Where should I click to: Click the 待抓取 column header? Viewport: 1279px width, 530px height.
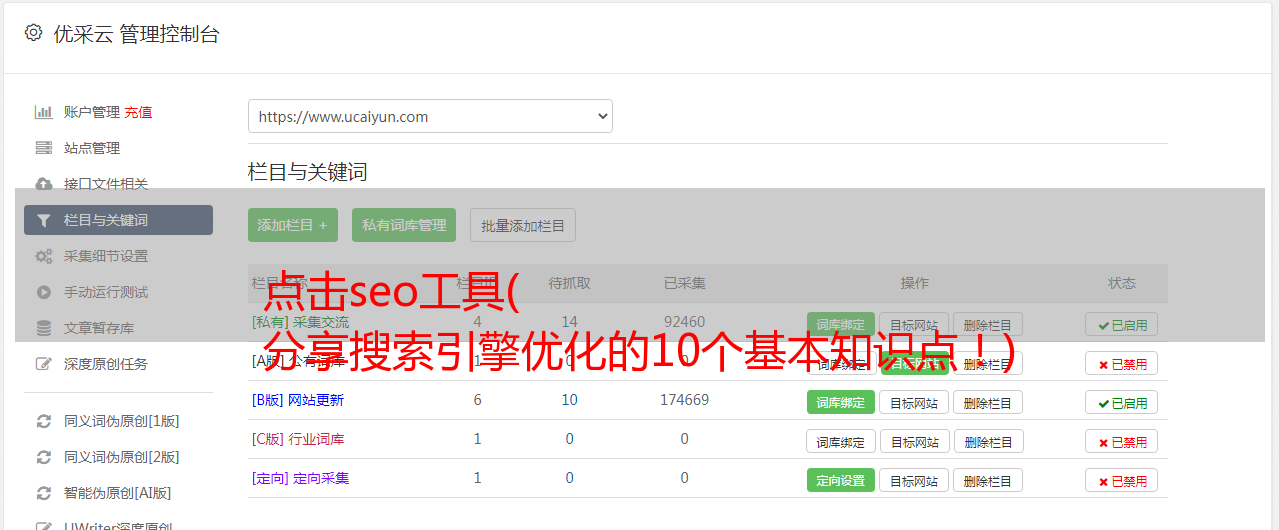[569, 283]
